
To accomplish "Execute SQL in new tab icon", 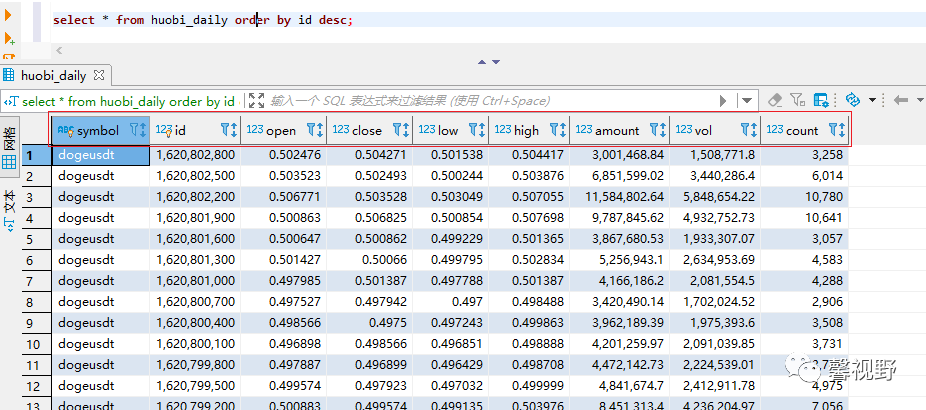I will pos(9,39).
